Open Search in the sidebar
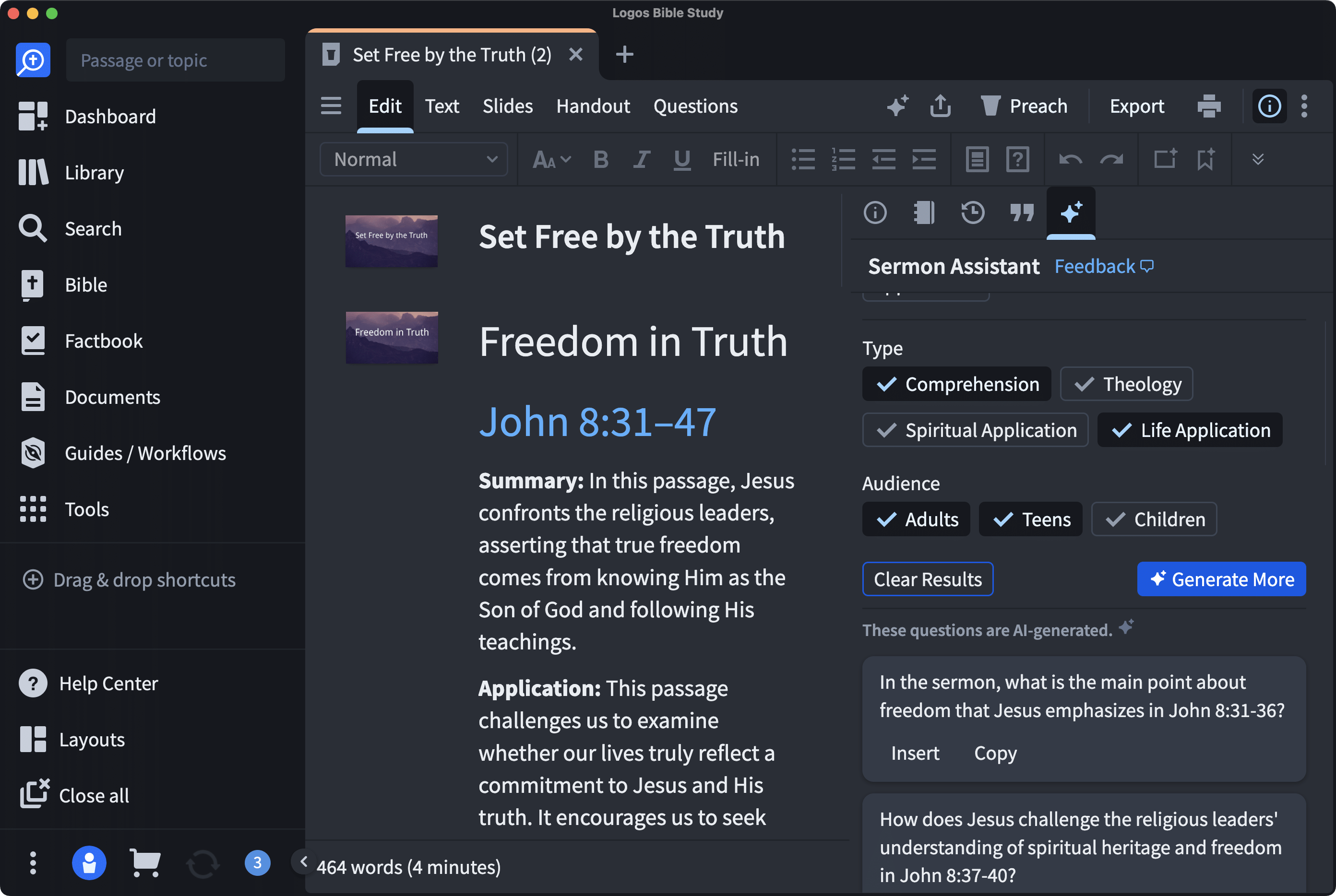The image size is (1336, 896). (70, 229)
